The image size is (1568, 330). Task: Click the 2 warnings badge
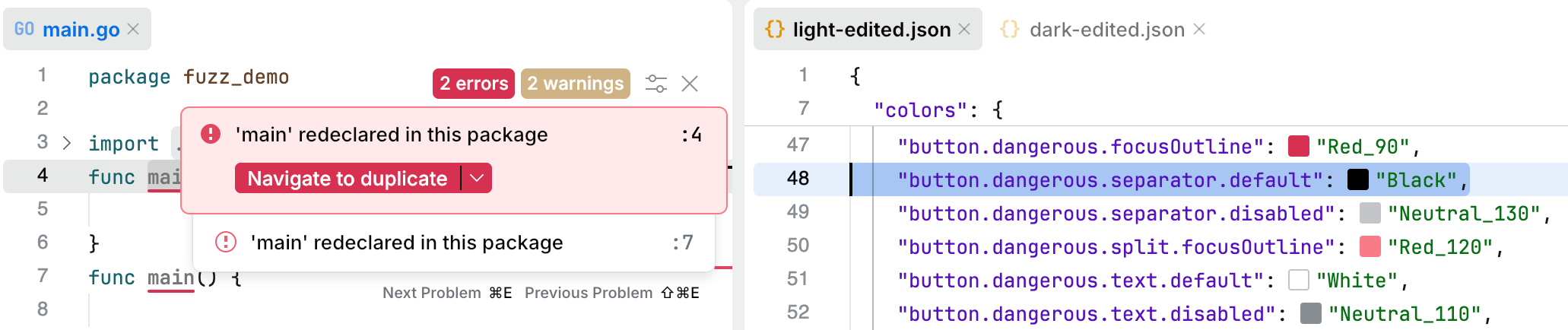576,84
